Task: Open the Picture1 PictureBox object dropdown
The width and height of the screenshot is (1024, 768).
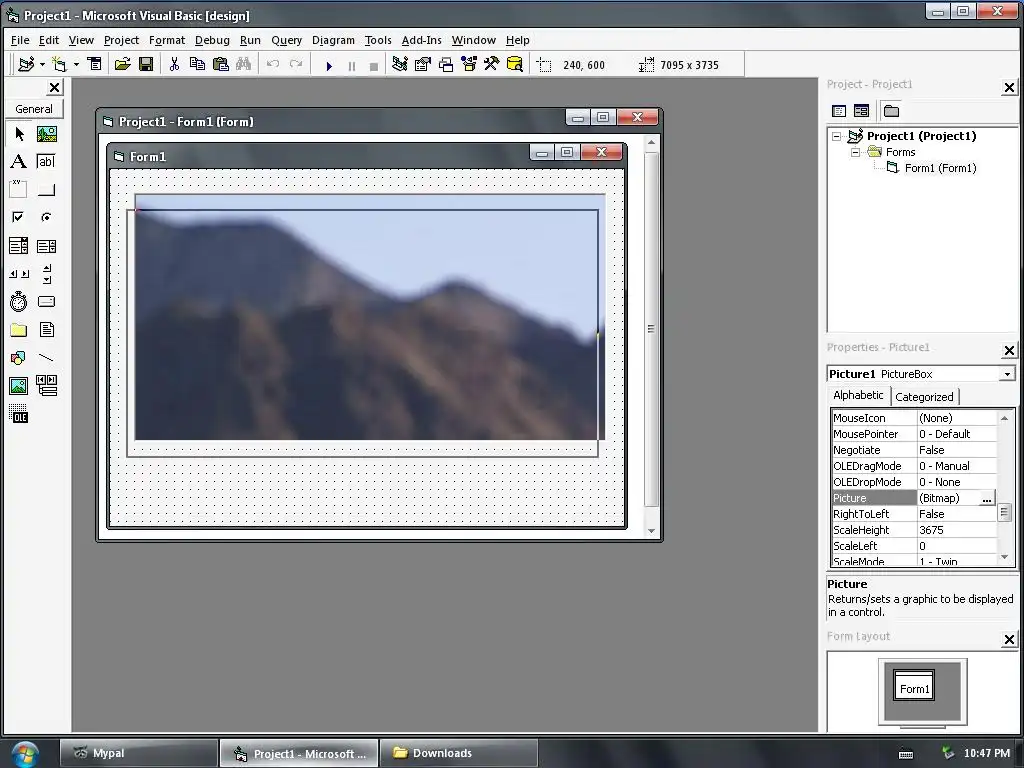Action: click(x=1007, y=374)
